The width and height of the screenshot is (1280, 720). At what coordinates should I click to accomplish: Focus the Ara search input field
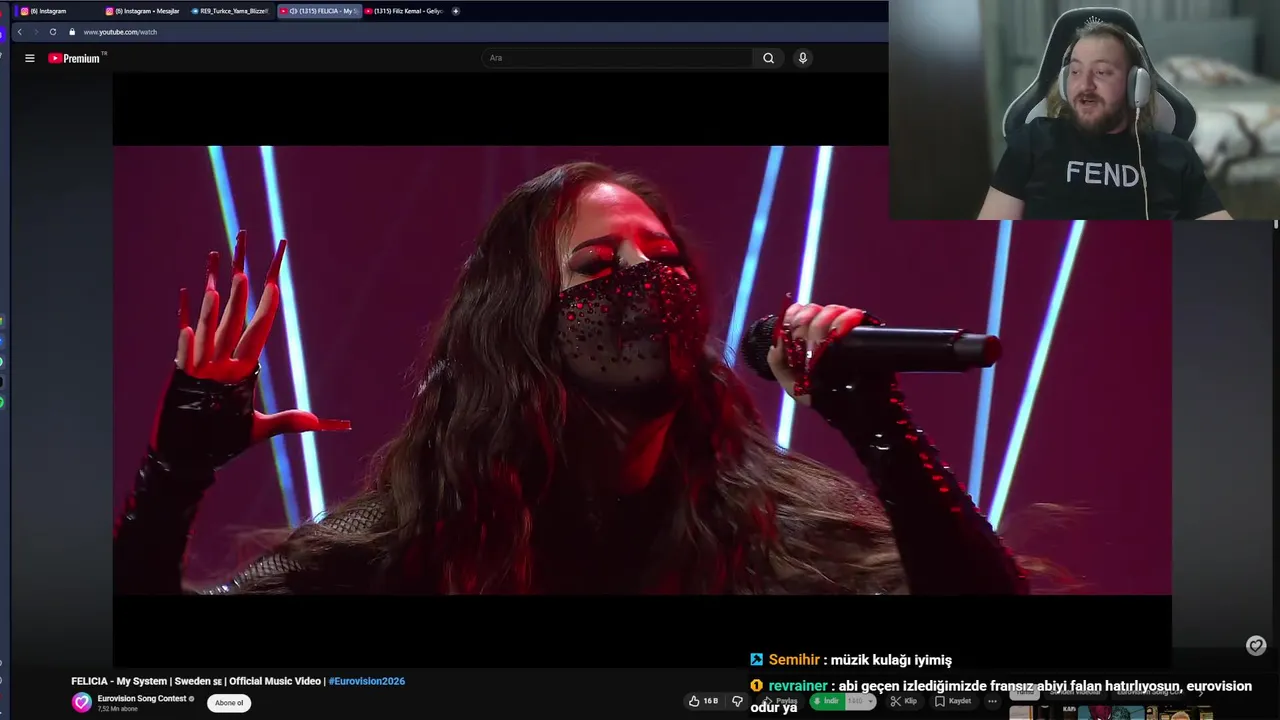pos(618,58)
